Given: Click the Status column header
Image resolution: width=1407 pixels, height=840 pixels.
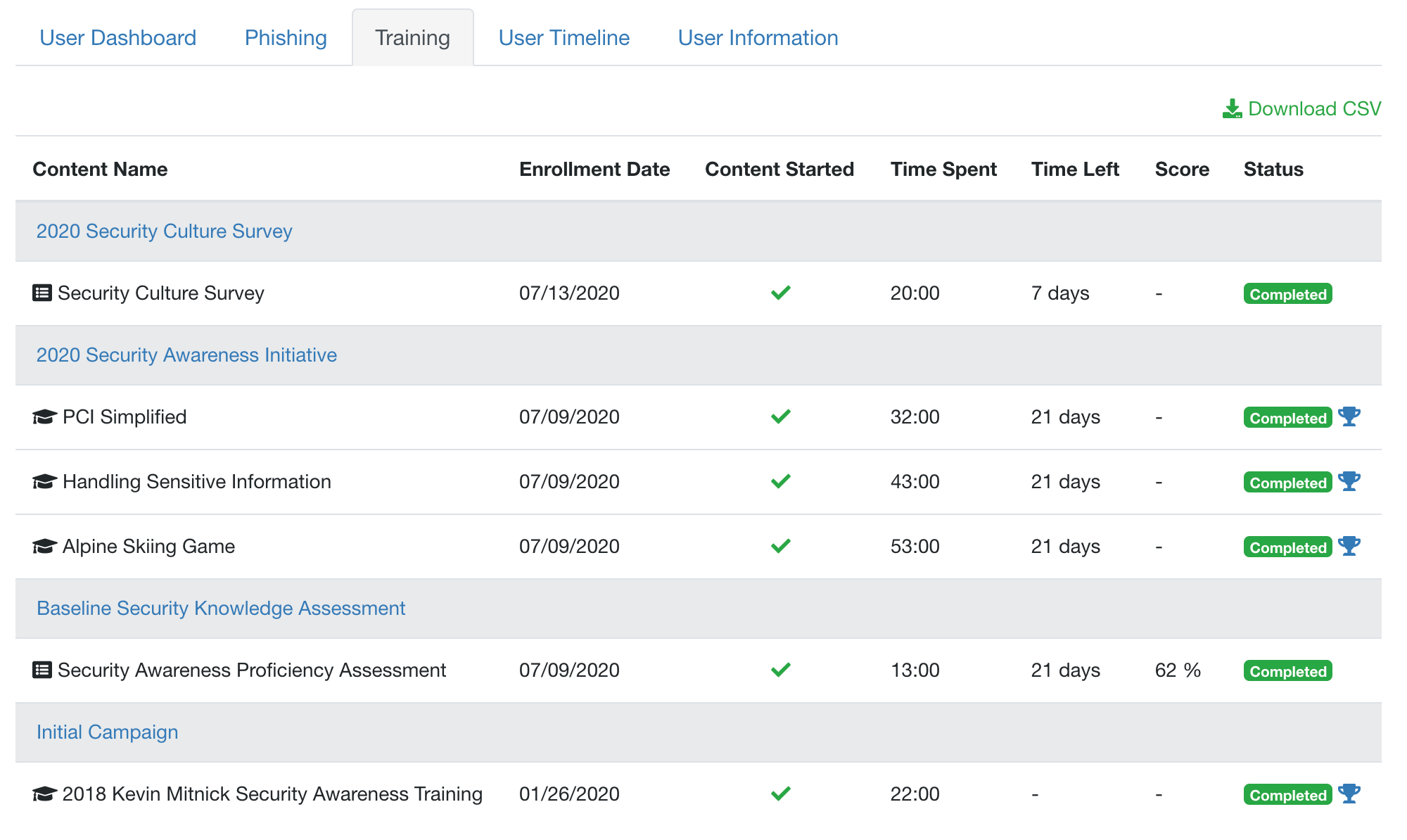Looking at the screenshot, I should (1273, 170).
